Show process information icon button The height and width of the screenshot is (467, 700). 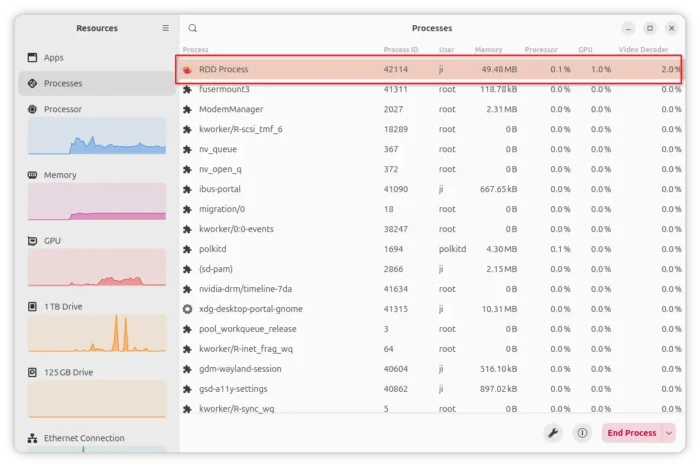tap(582, 433)
